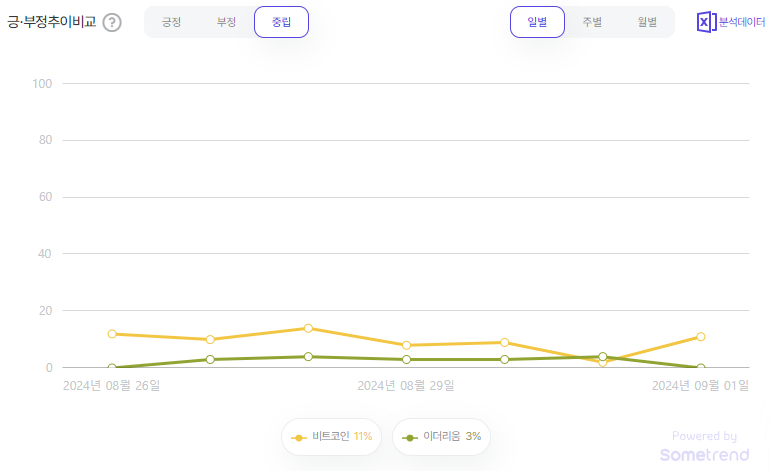Viewport: 769px width, 471px height.
Task: Select the 긍정 sentiment tab
Action: 172,22
